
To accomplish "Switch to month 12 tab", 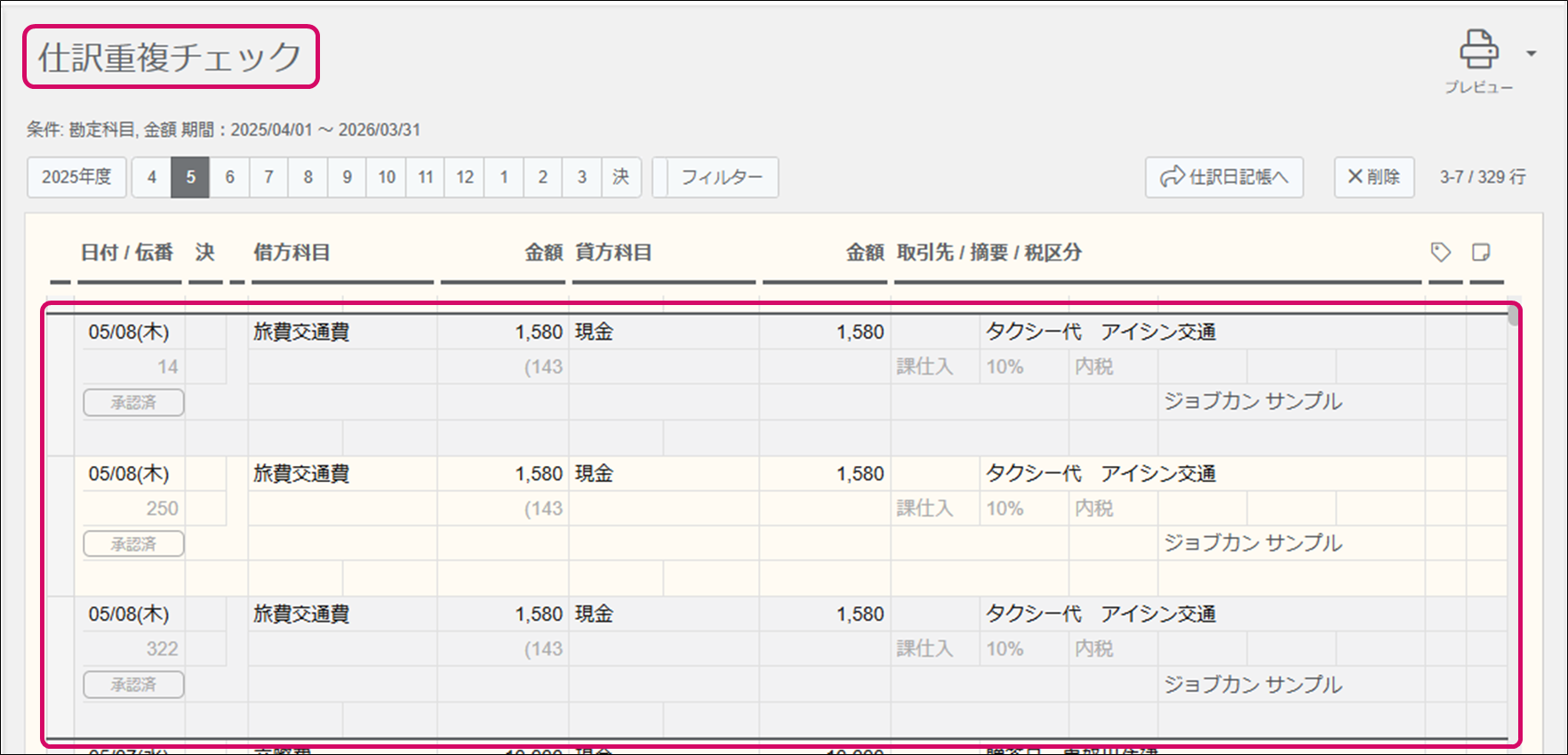I will tap(465, 177).
